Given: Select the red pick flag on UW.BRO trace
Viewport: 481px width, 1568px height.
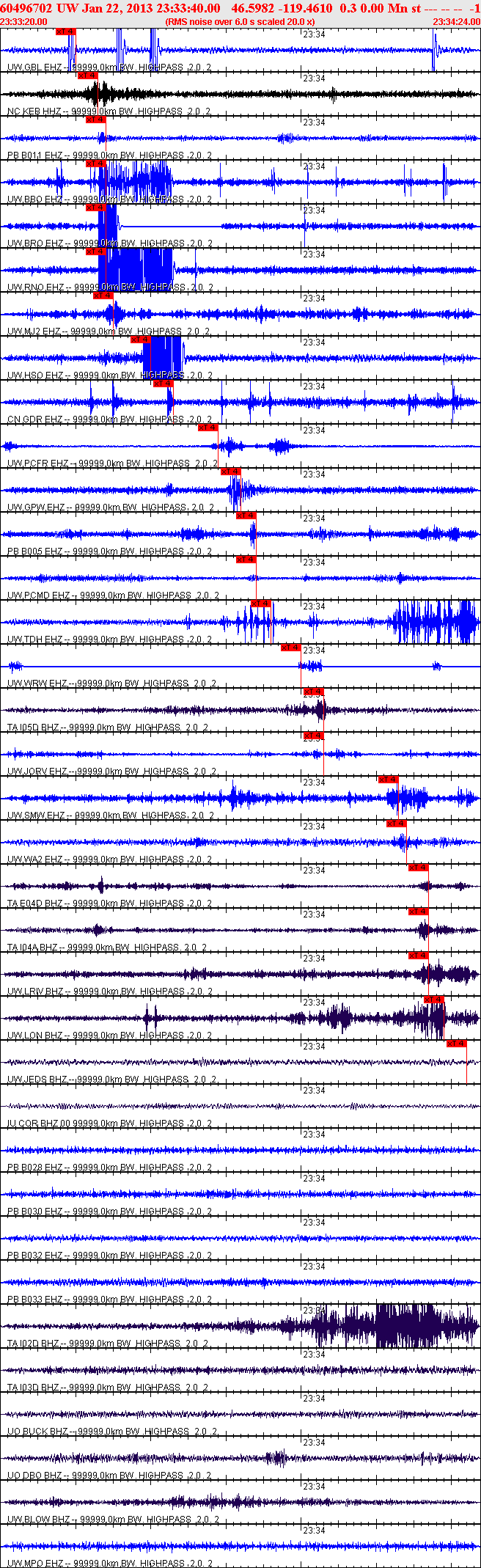Looking at the screenshot, I should [96, 208].
